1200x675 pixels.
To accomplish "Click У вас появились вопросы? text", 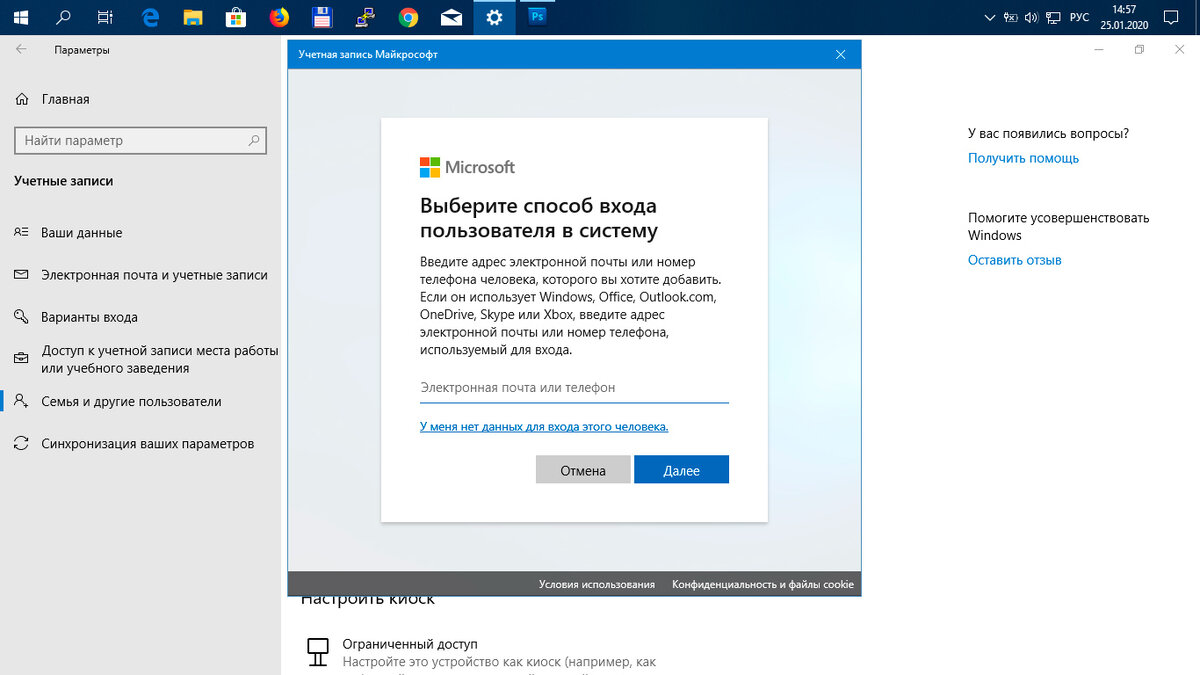I will [x=1048, y=133].
